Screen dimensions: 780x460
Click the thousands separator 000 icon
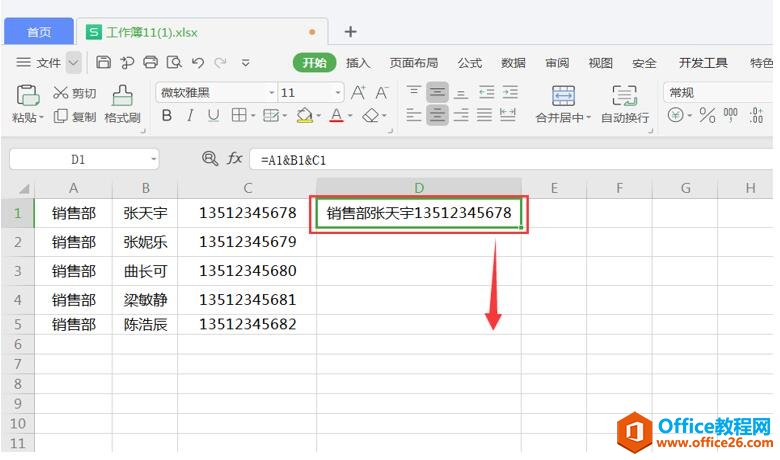tap(730, 115)
